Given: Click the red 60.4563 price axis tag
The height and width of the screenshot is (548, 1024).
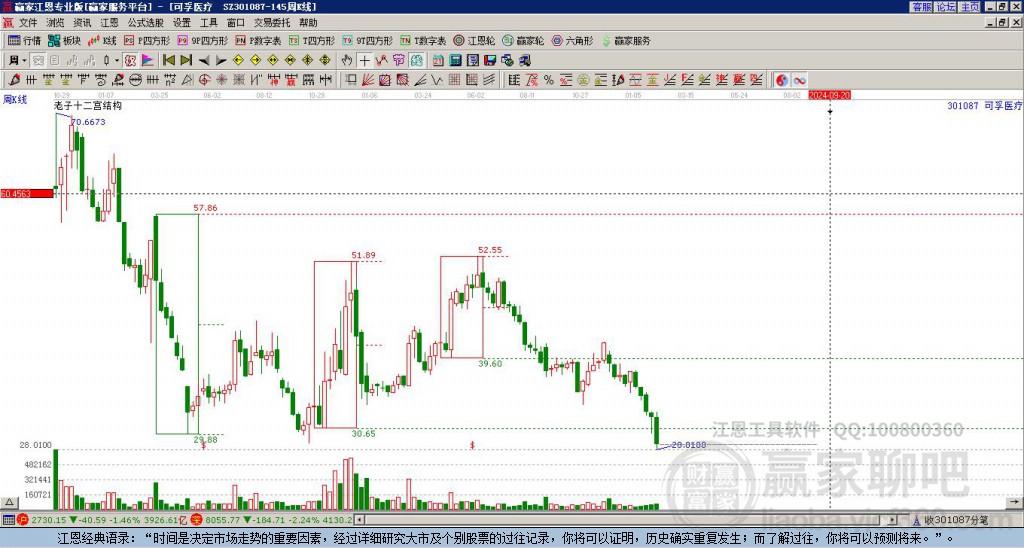Looking at the screenshot, I should click(27, 194).
